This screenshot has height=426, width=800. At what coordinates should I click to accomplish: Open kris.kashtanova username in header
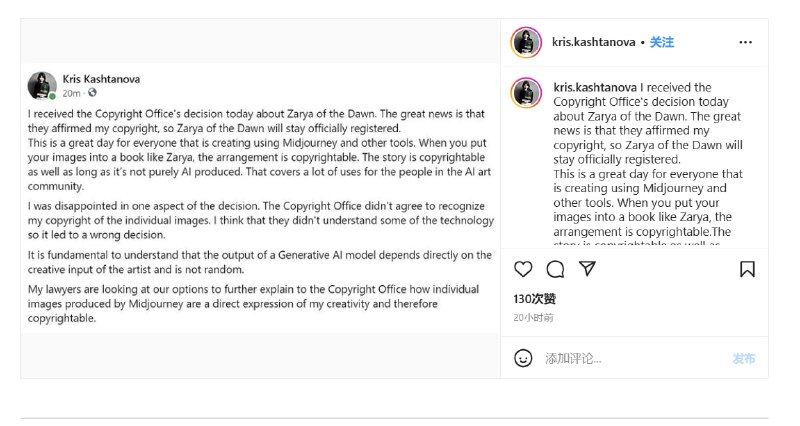pos(593,42)
